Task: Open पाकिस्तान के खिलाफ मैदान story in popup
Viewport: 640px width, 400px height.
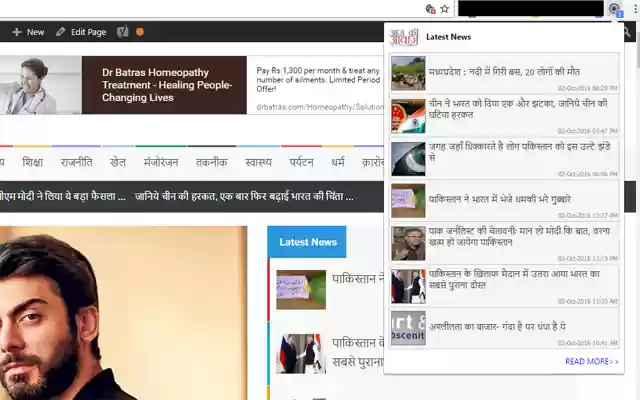Action: click(x=504, y=286)
